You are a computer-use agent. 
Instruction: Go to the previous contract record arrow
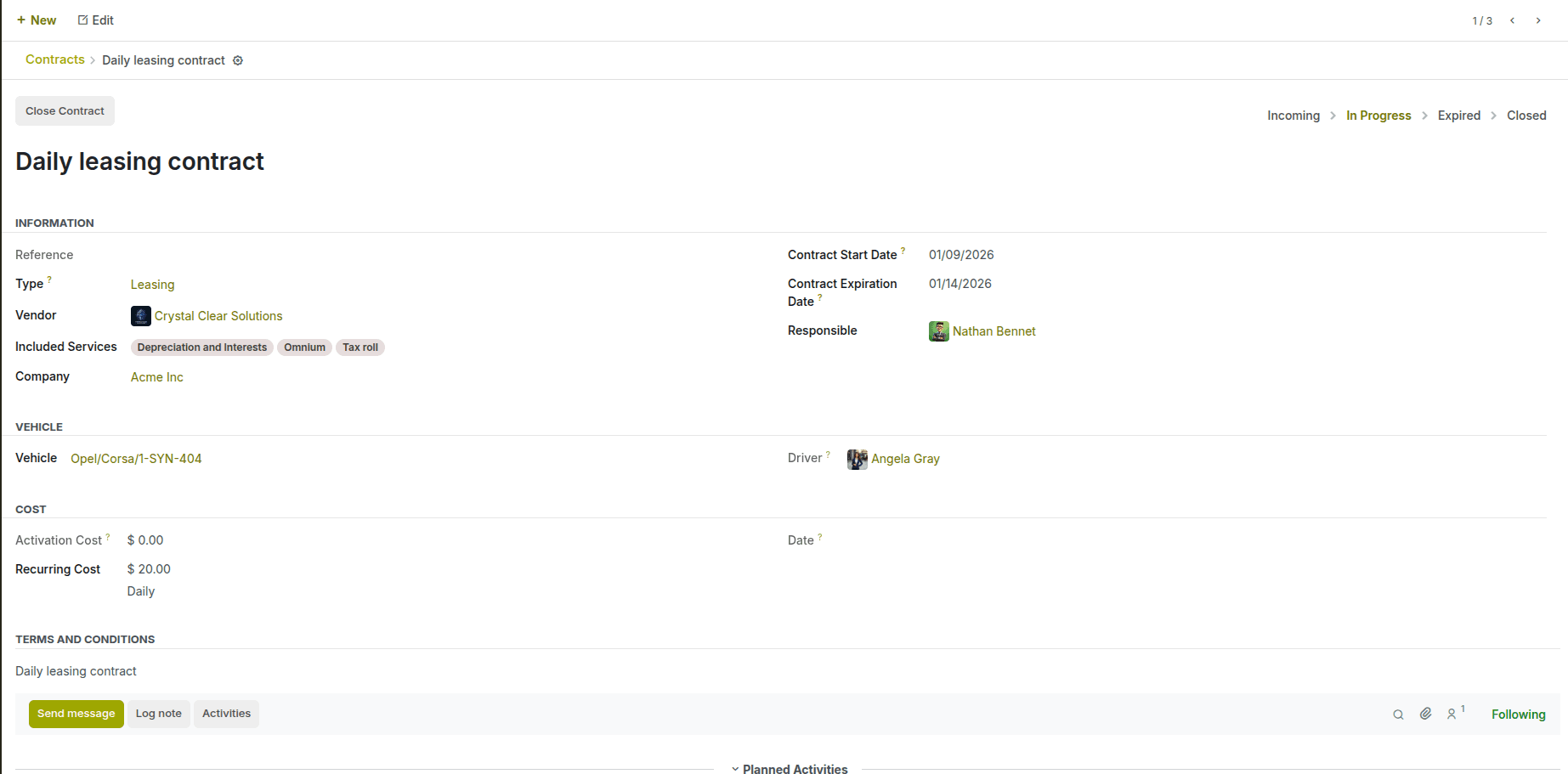coord(1512,20)
